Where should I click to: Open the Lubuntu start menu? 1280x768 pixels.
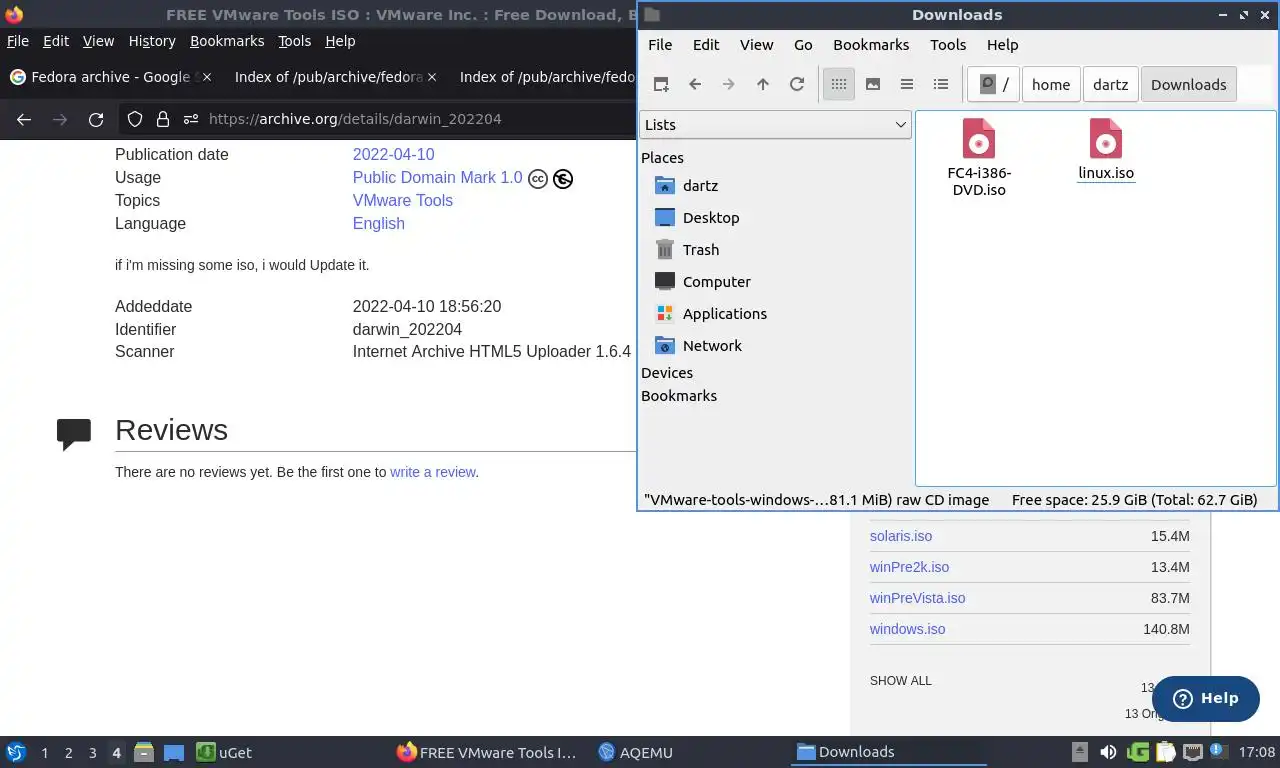click(16, 753)
